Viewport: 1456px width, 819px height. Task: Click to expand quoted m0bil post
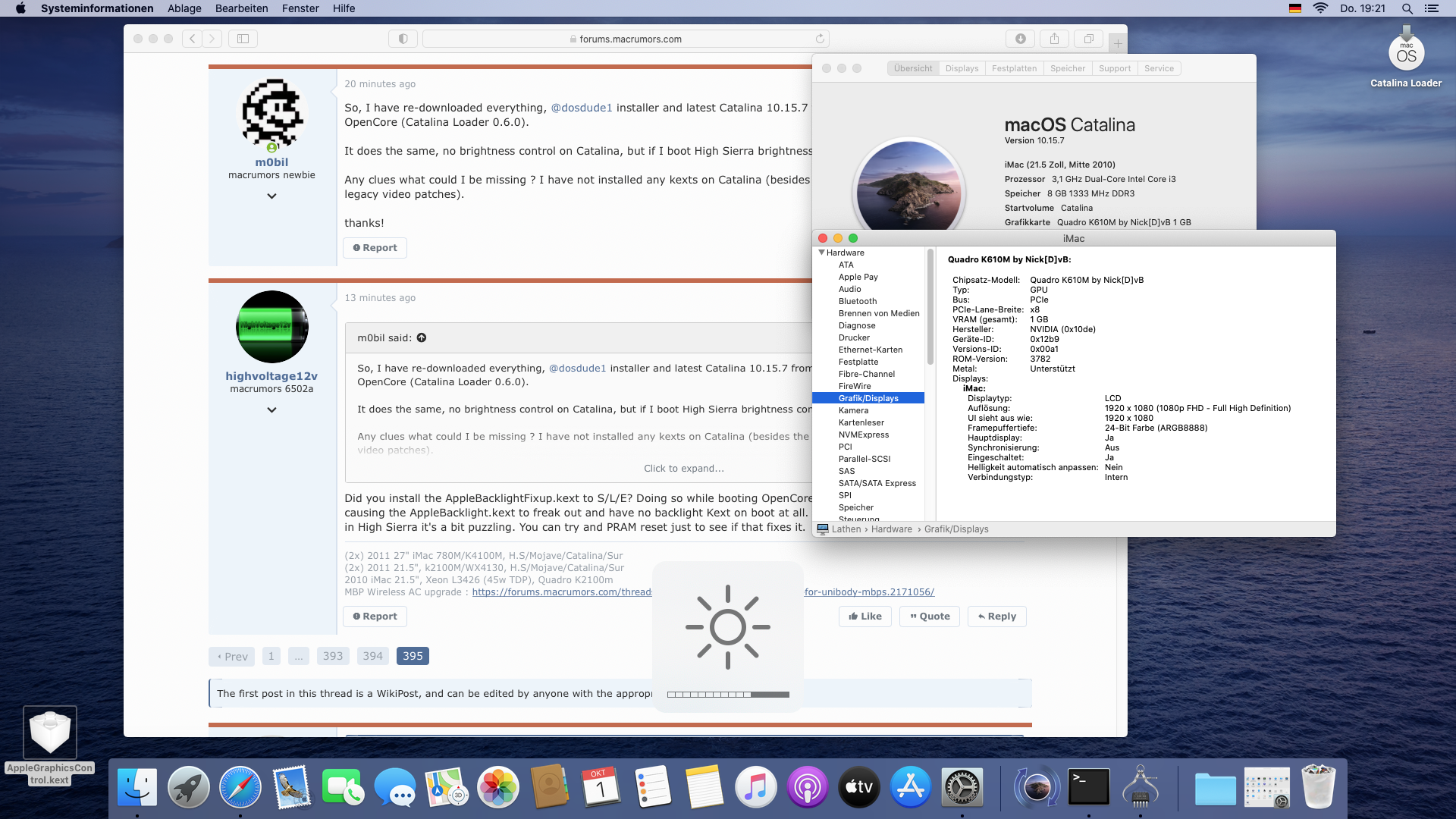(x=683, y=469)
